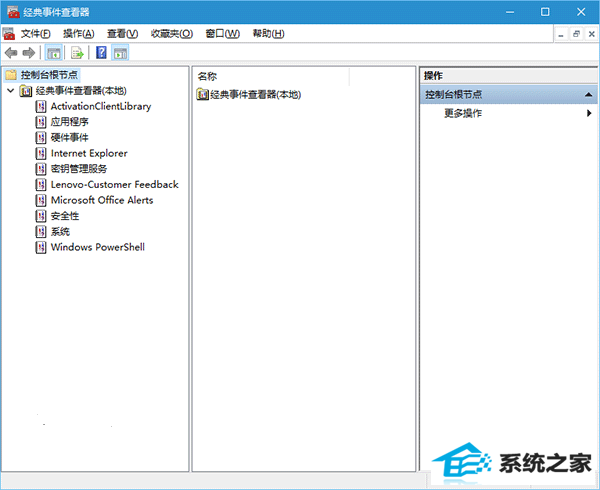Image resolution: width=600 pixels, height=490 pixels.
Task: Select 经典事件查看器(本地) in the center list
Action: tap(256, 94)
